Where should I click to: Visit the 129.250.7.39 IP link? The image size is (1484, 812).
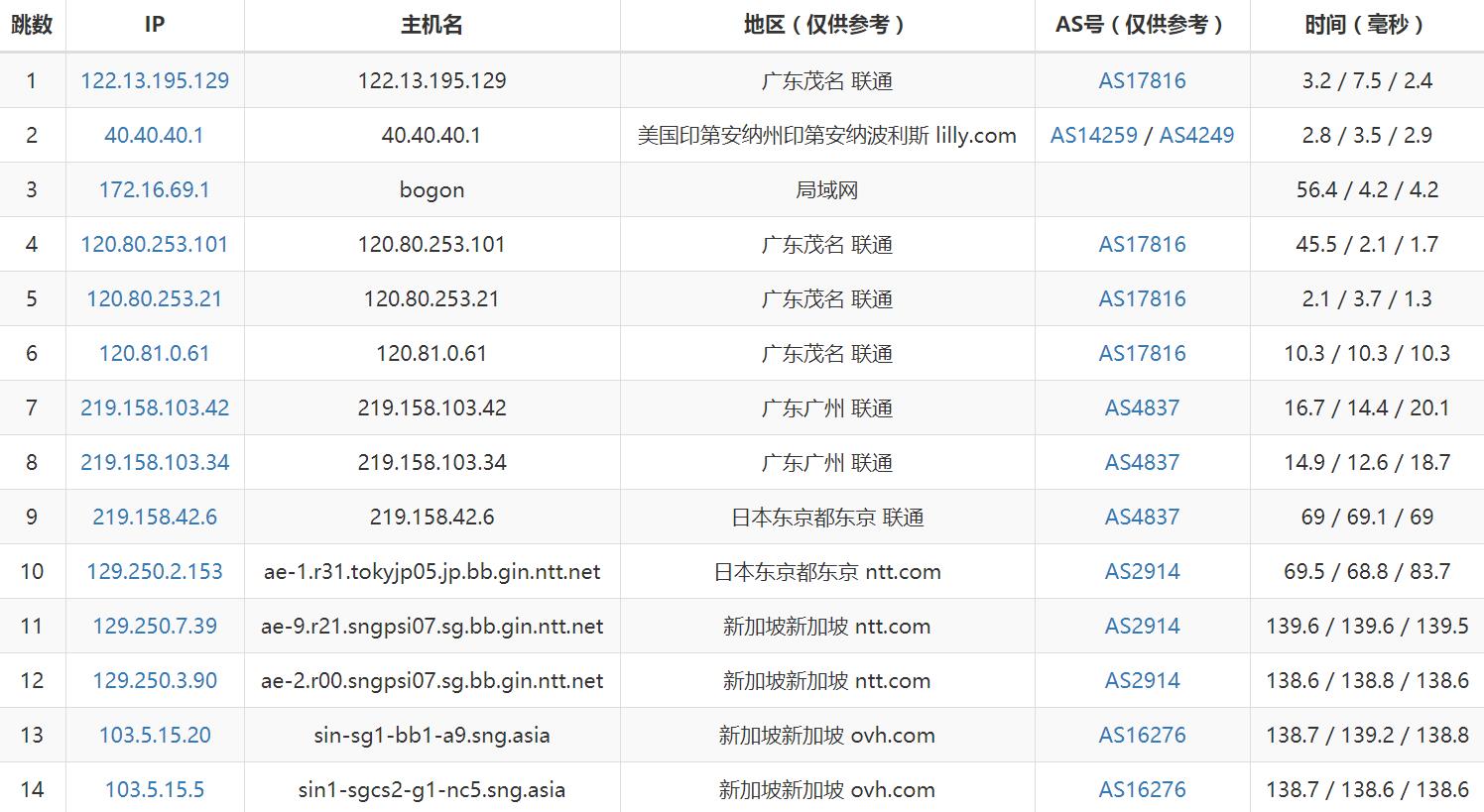pos(155,626)
